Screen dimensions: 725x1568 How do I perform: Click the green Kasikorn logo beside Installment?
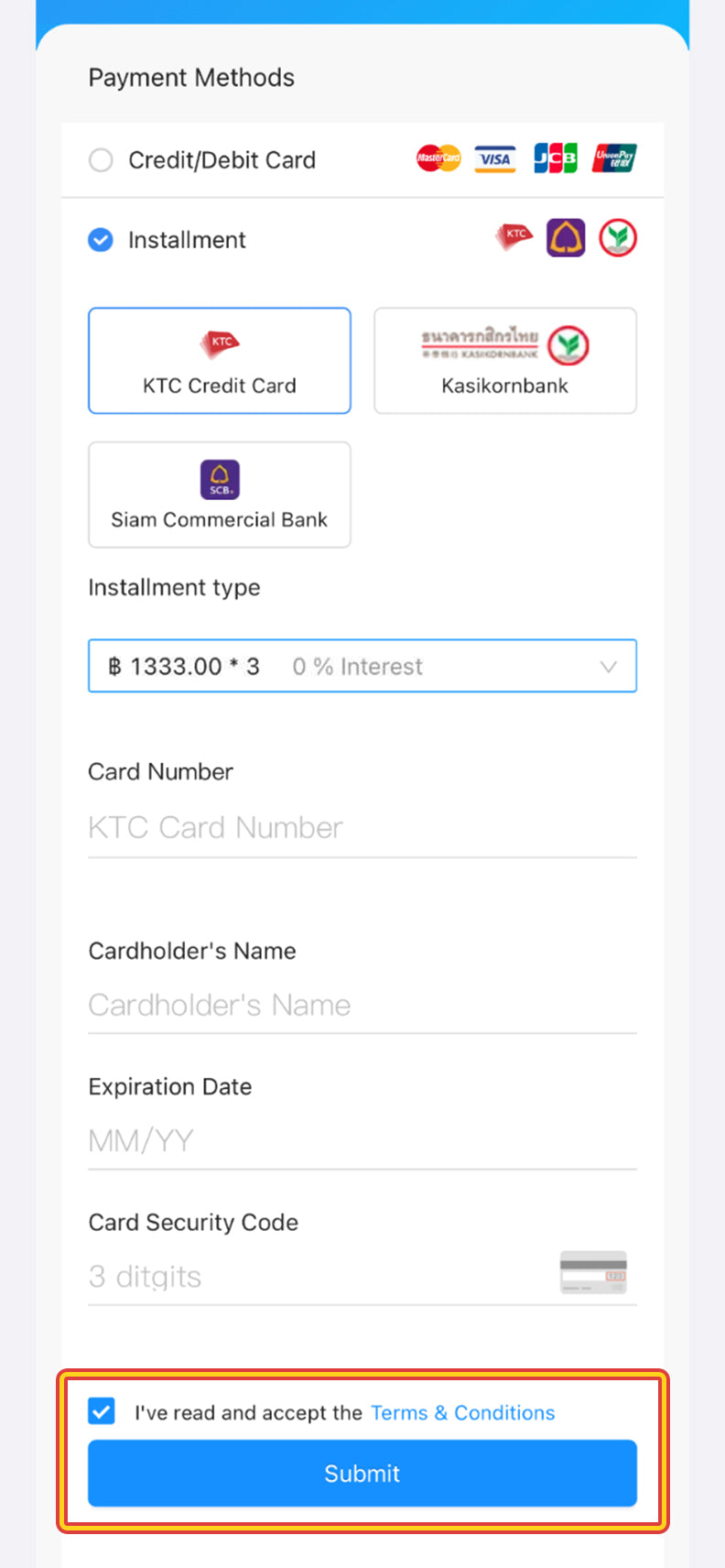618,238
